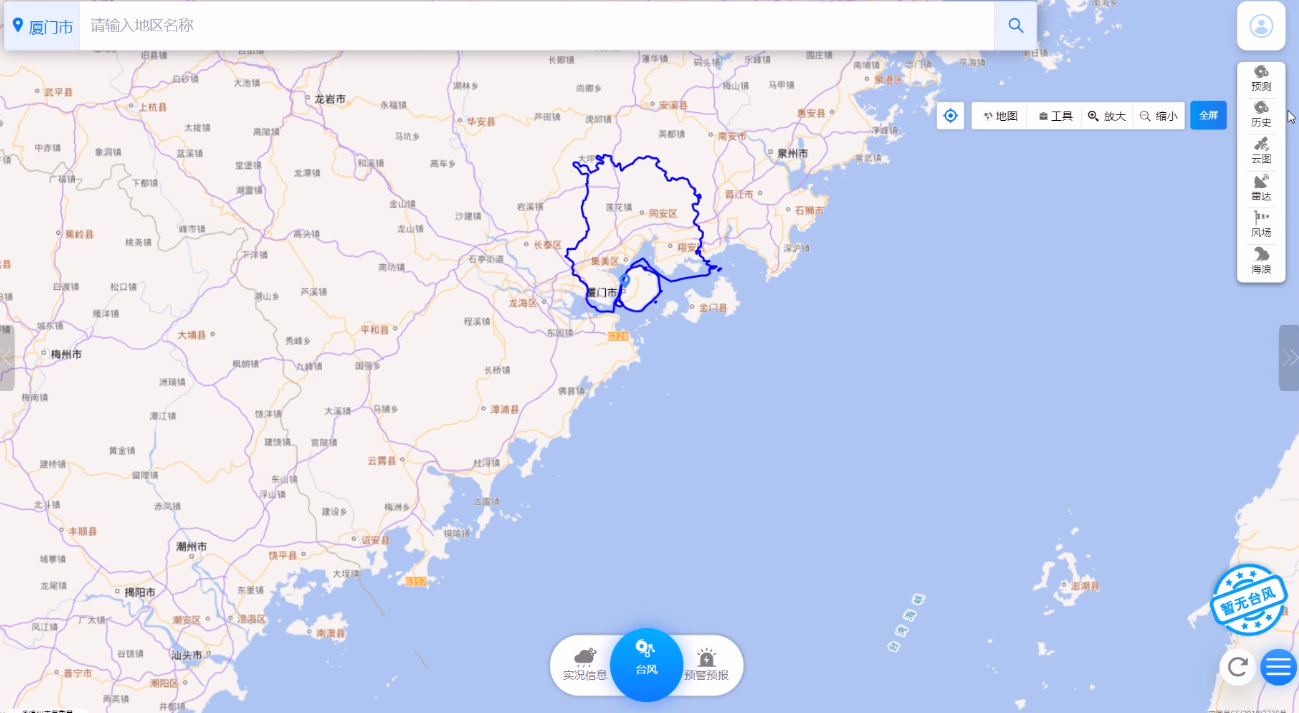Switch to the 预警预报 tab
1299x713 pixels.
click(x=706, y=665)
